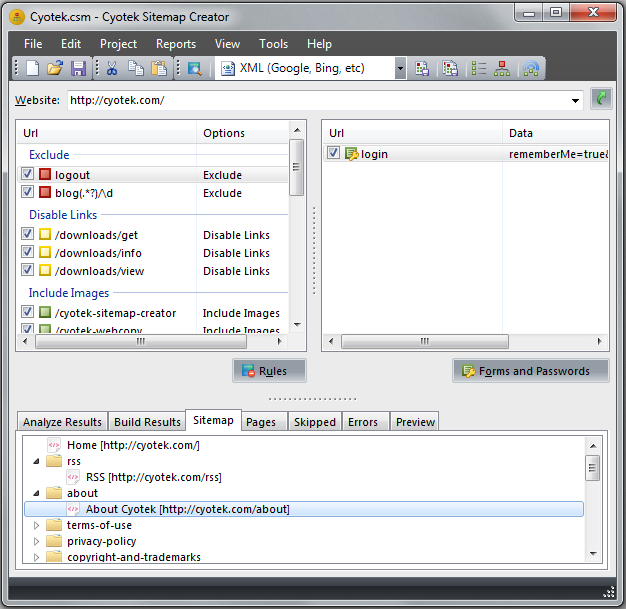The width and height of the screenshot is (626, 609).
Task: Click the login form key icon
Action: coord(351,154)
